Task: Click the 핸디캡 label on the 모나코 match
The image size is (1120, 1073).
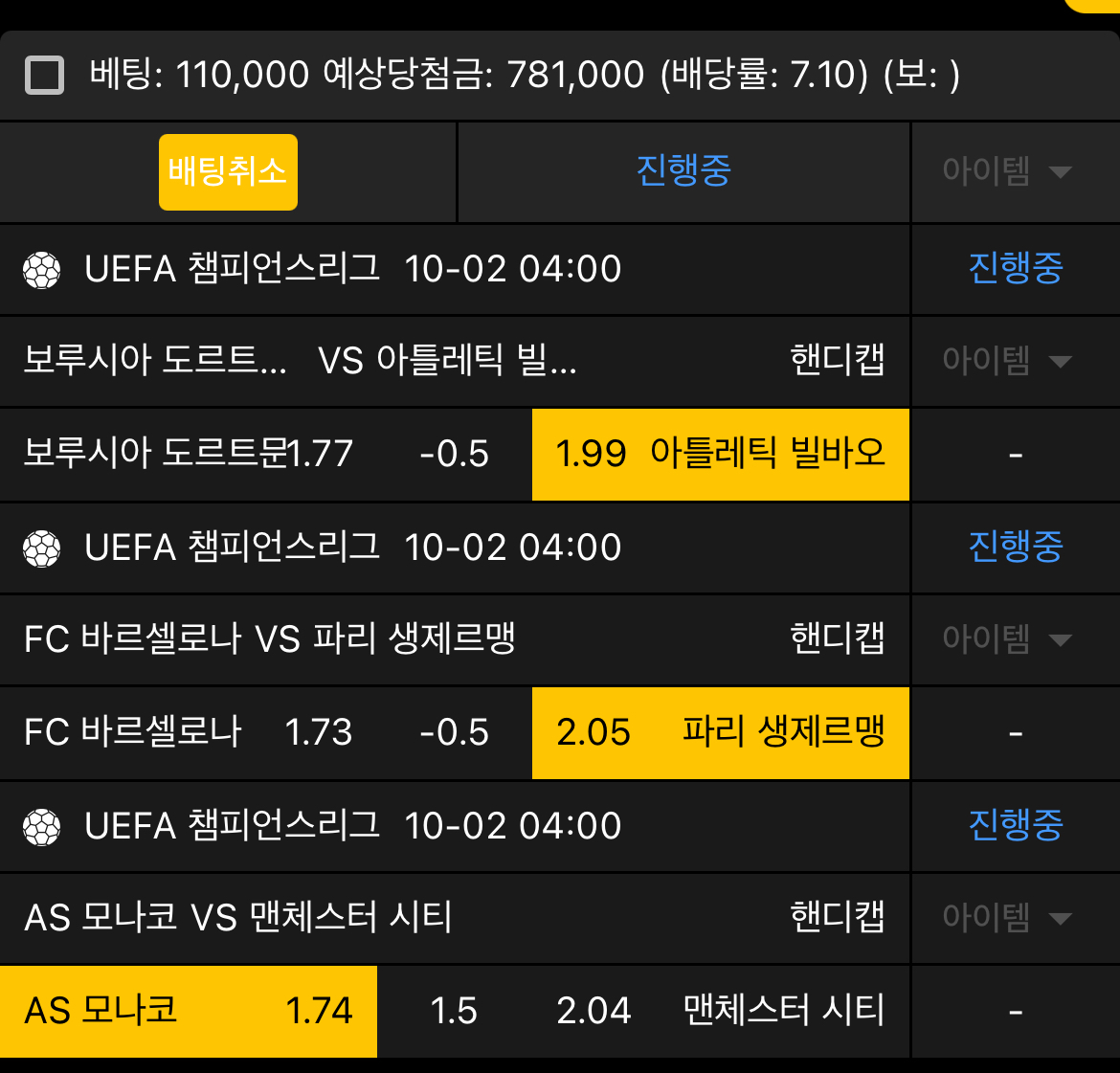Action: [837, 917]
